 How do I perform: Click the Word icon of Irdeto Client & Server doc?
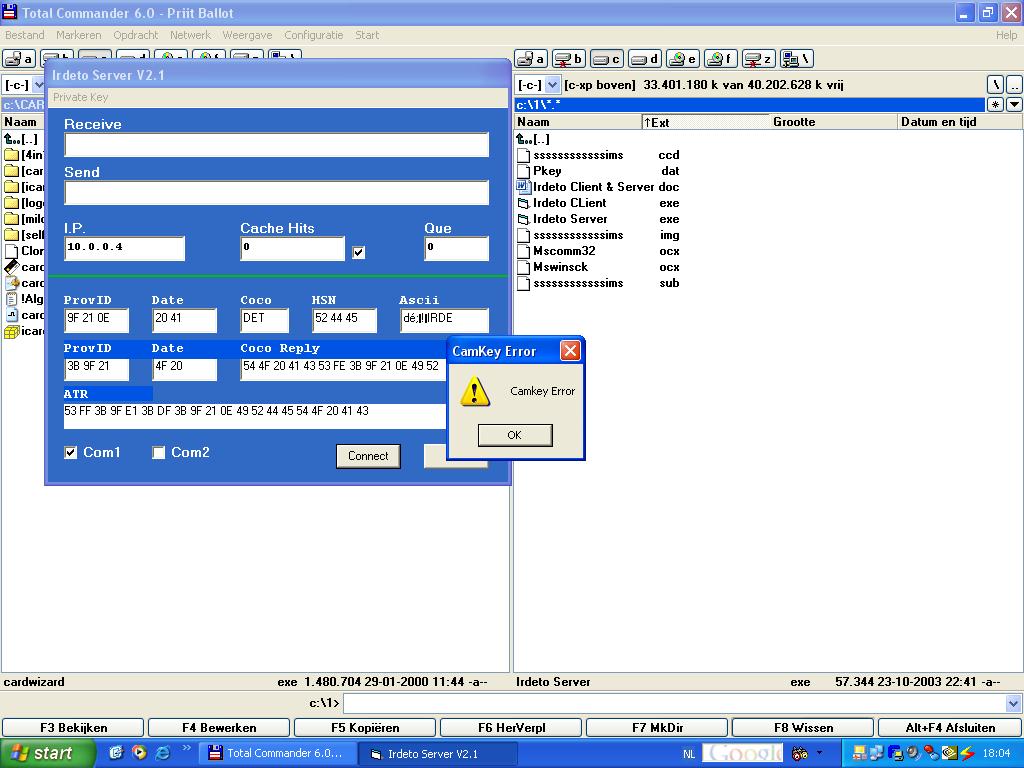point(523,187)
